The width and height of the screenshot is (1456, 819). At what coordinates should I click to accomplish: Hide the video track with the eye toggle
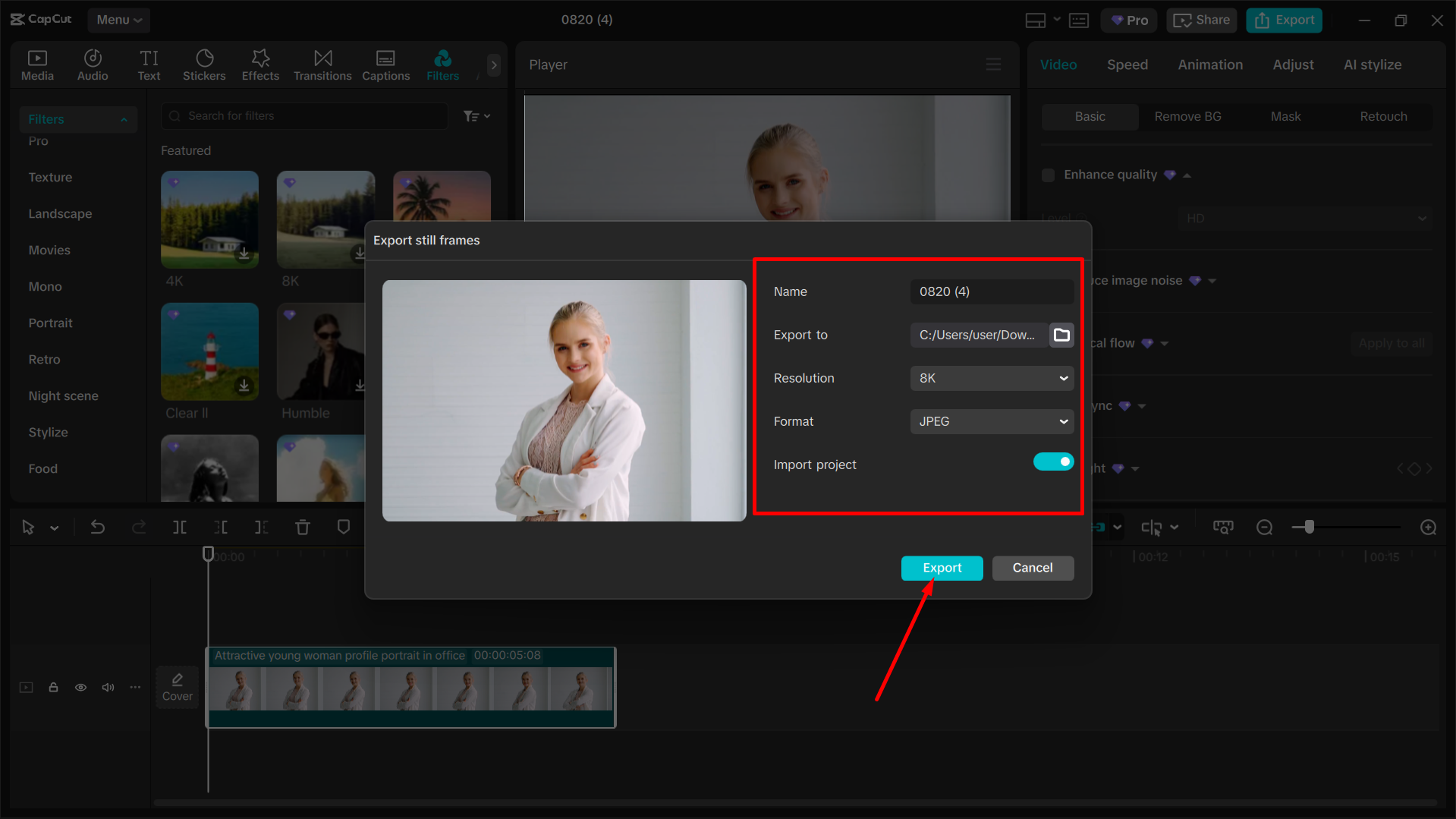[x=80, y=687]
